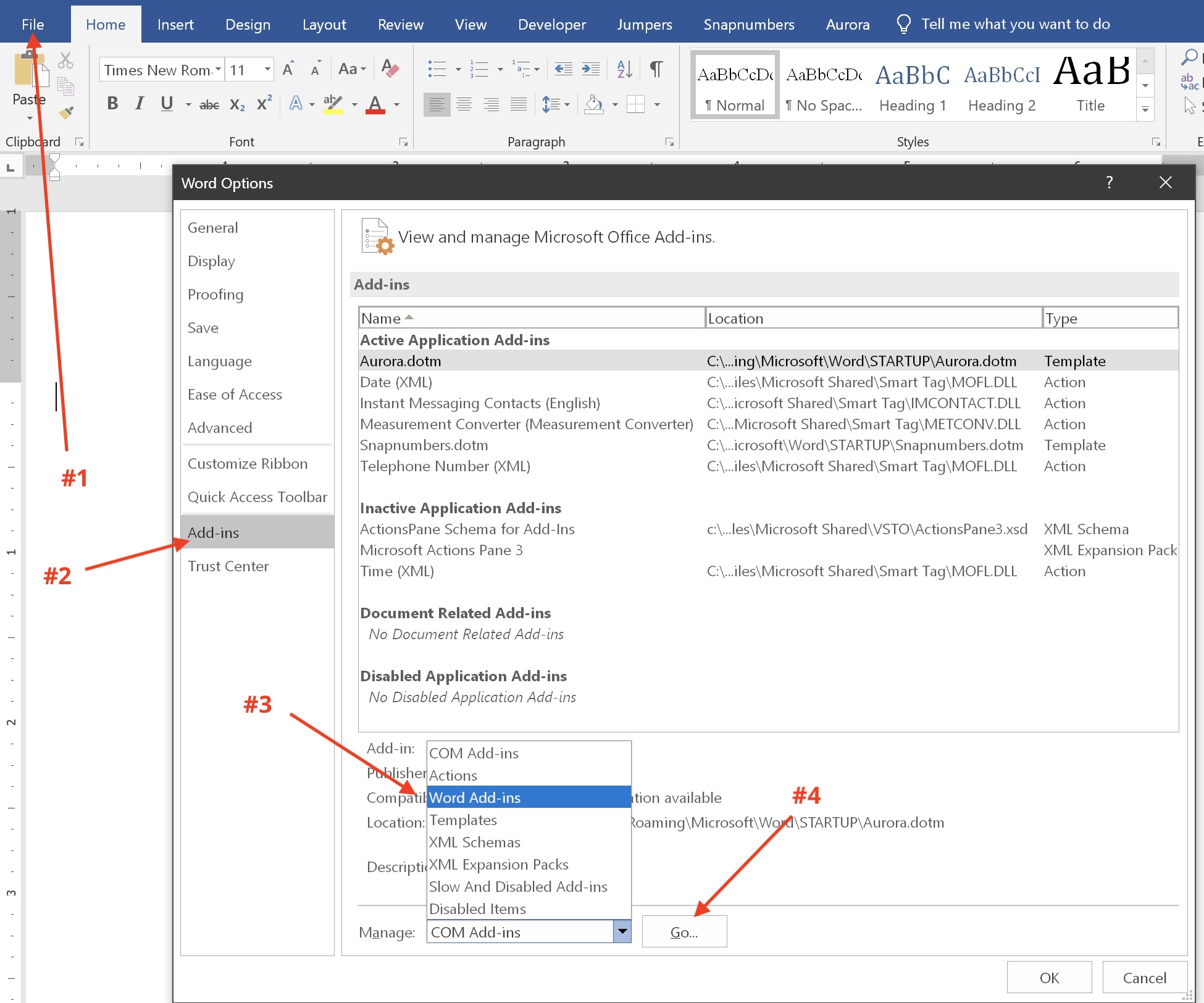Image resolution: width=1204 pixels, height=1003 pixels.
Task: Open the Borders dropdown arrow
Action: [x=658, y=104]
